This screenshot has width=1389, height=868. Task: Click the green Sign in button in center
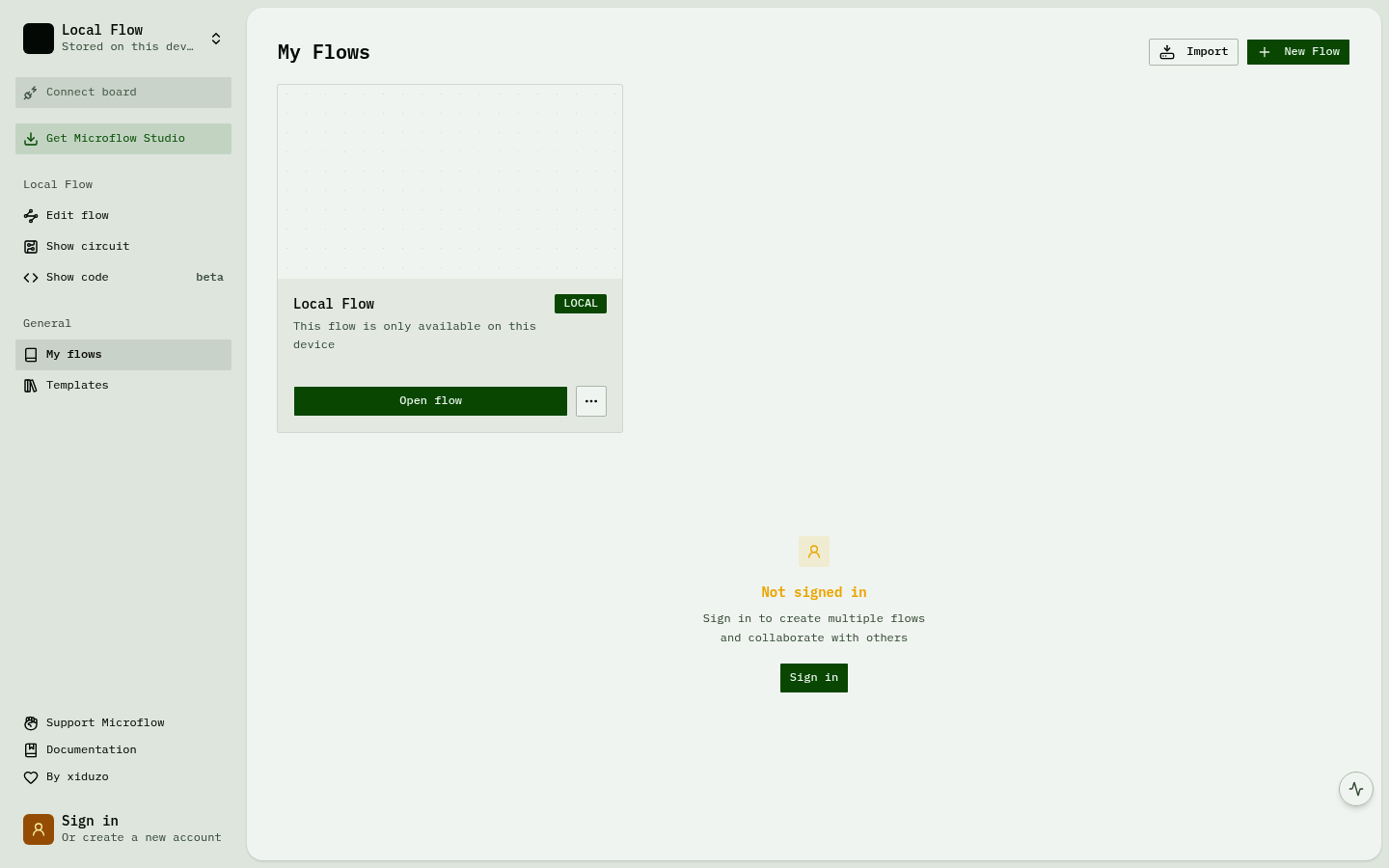[x=814, y=678]
